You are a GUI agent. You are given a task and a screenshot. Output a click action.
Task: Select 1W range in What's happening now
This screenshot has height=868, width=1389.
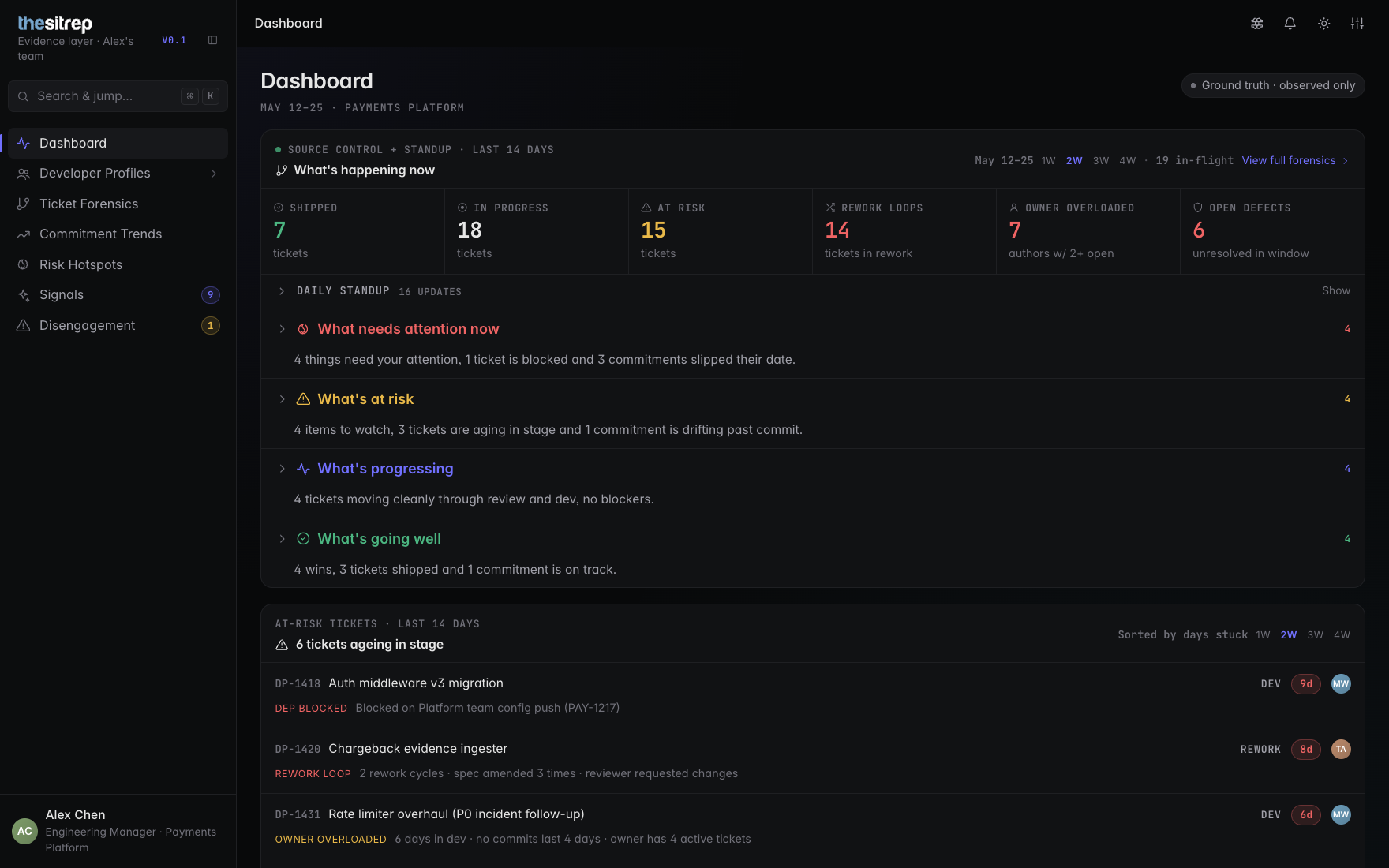pos(1048,161)
